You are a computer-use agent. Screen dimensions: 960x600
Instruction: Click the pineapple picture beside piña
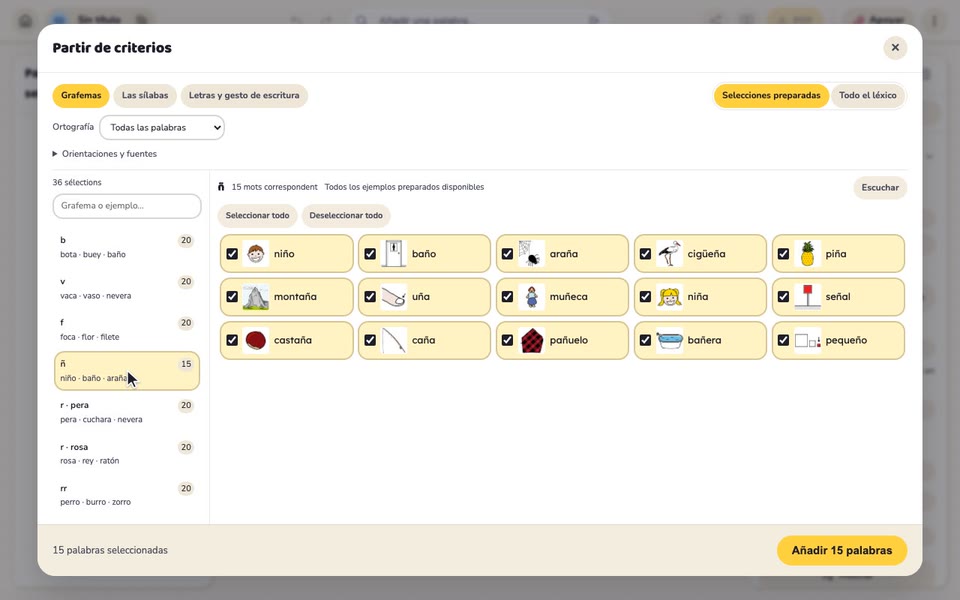click(x=807, y=253)
